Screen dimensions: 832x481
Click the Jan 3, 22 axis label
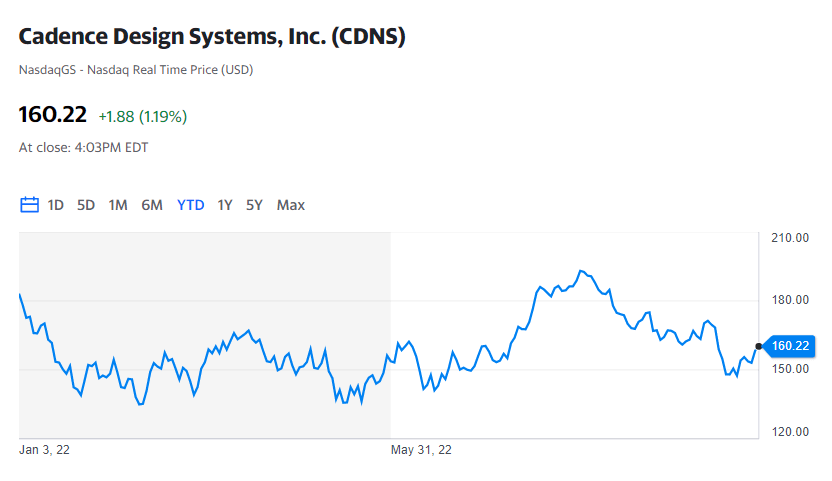pyautogui.click(x=45, y=450)
